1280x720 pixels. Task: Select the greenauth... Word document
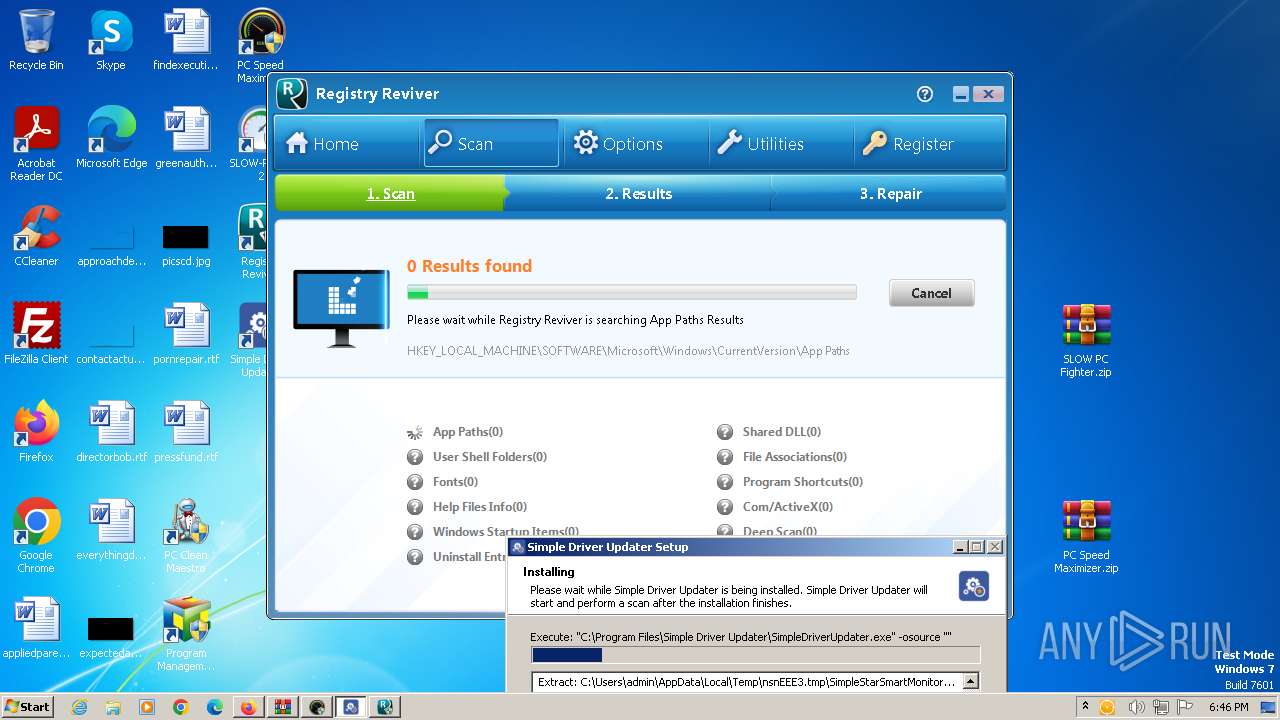click(x=186, y=138)
